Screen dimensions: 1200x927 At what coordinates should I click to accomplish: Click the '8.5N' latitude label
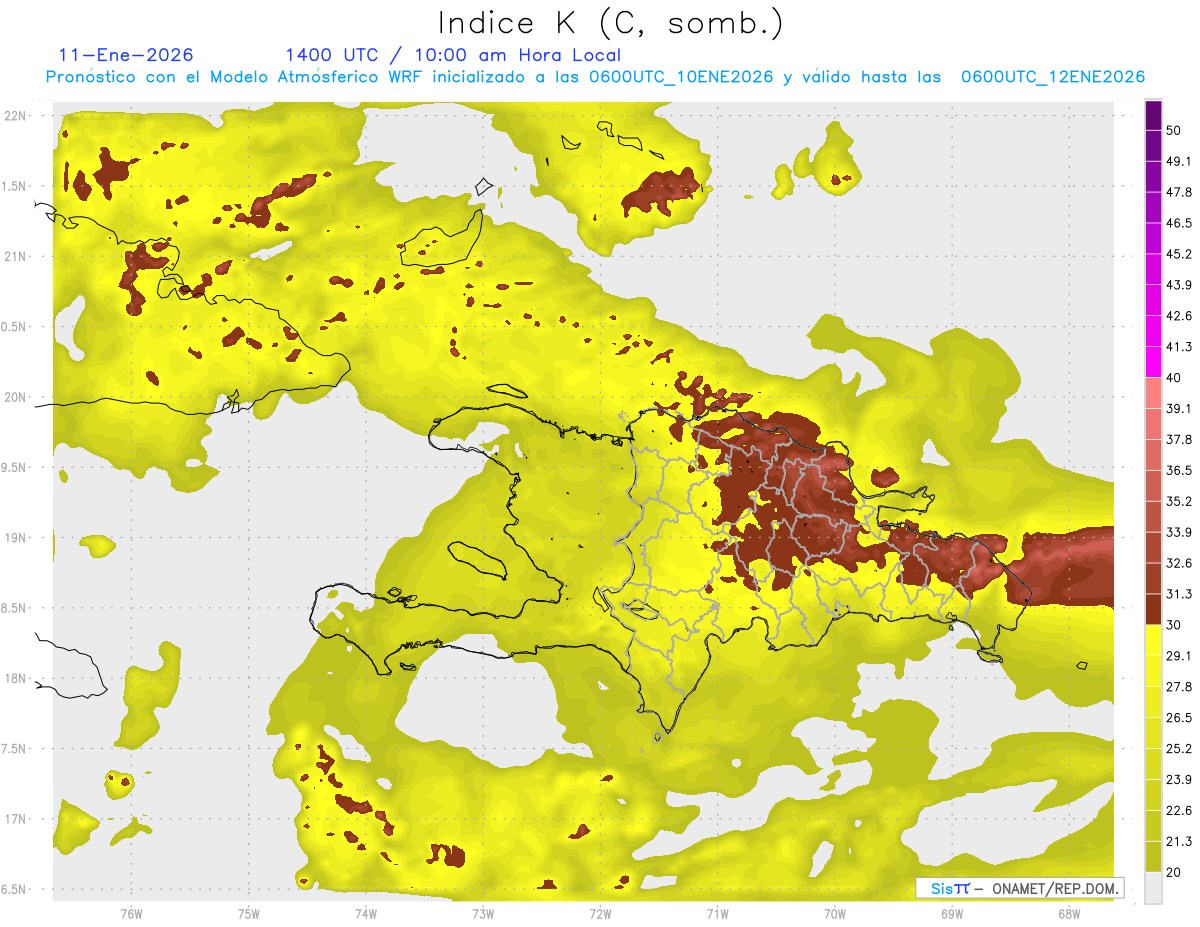coord(14,609)
